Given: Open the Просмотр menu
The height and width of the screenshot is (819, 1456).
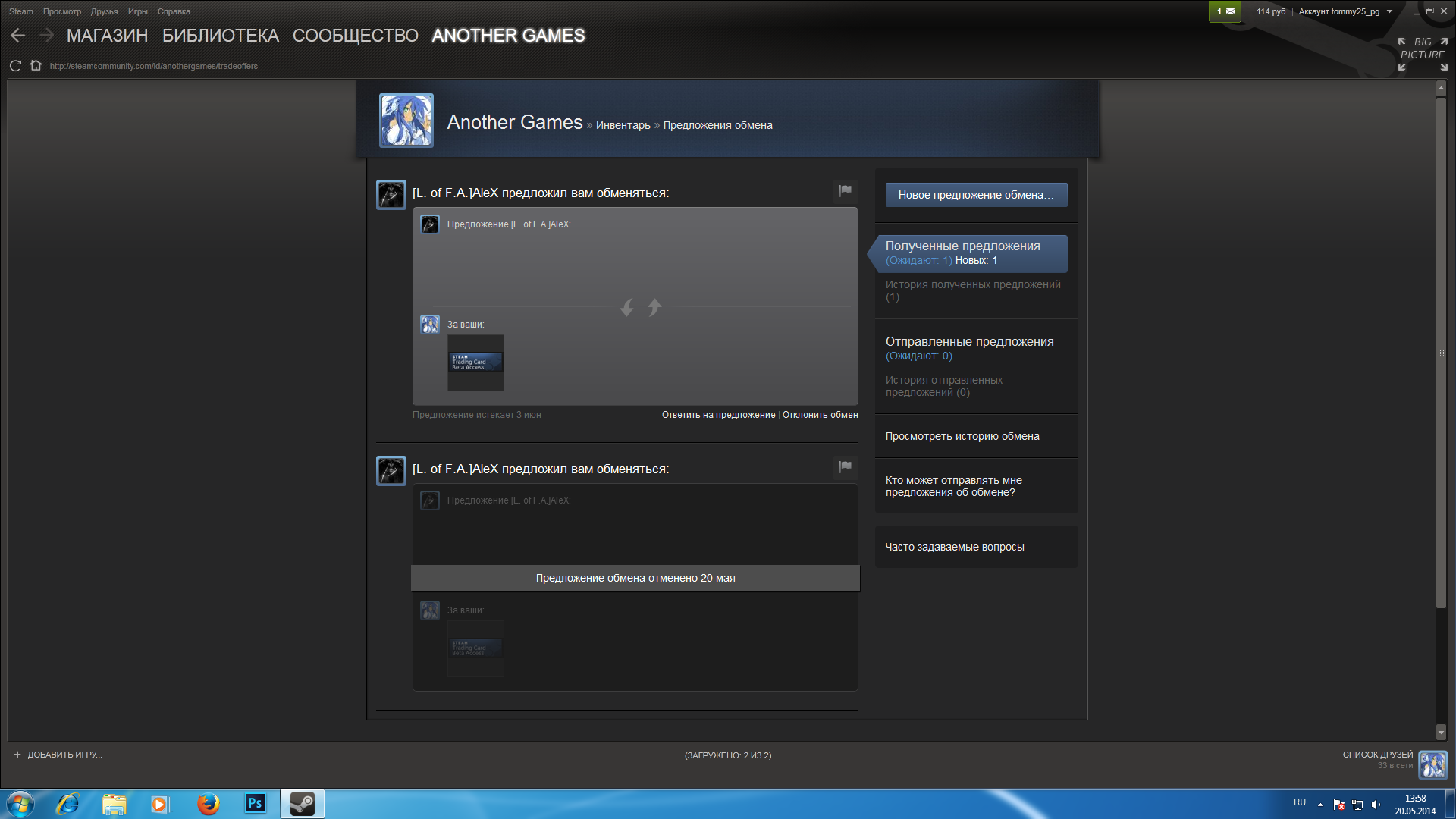Looking at the screenshot, I should coord(62,11).
